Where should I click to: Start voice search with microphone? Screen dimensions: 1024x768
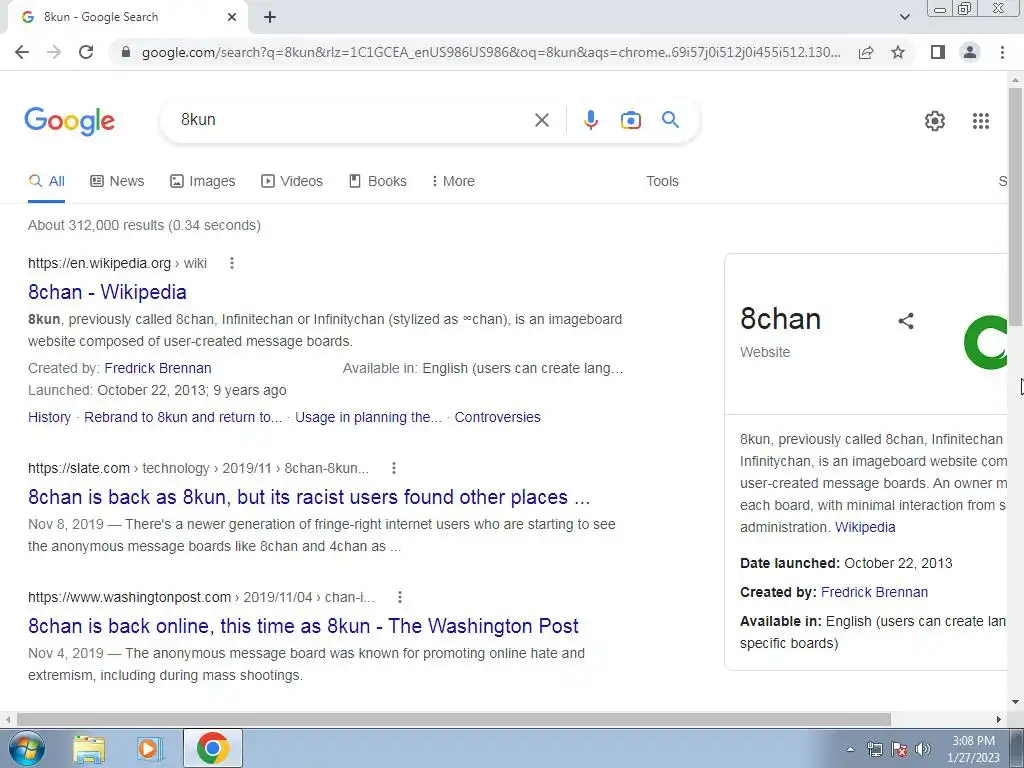pos(590,120)
